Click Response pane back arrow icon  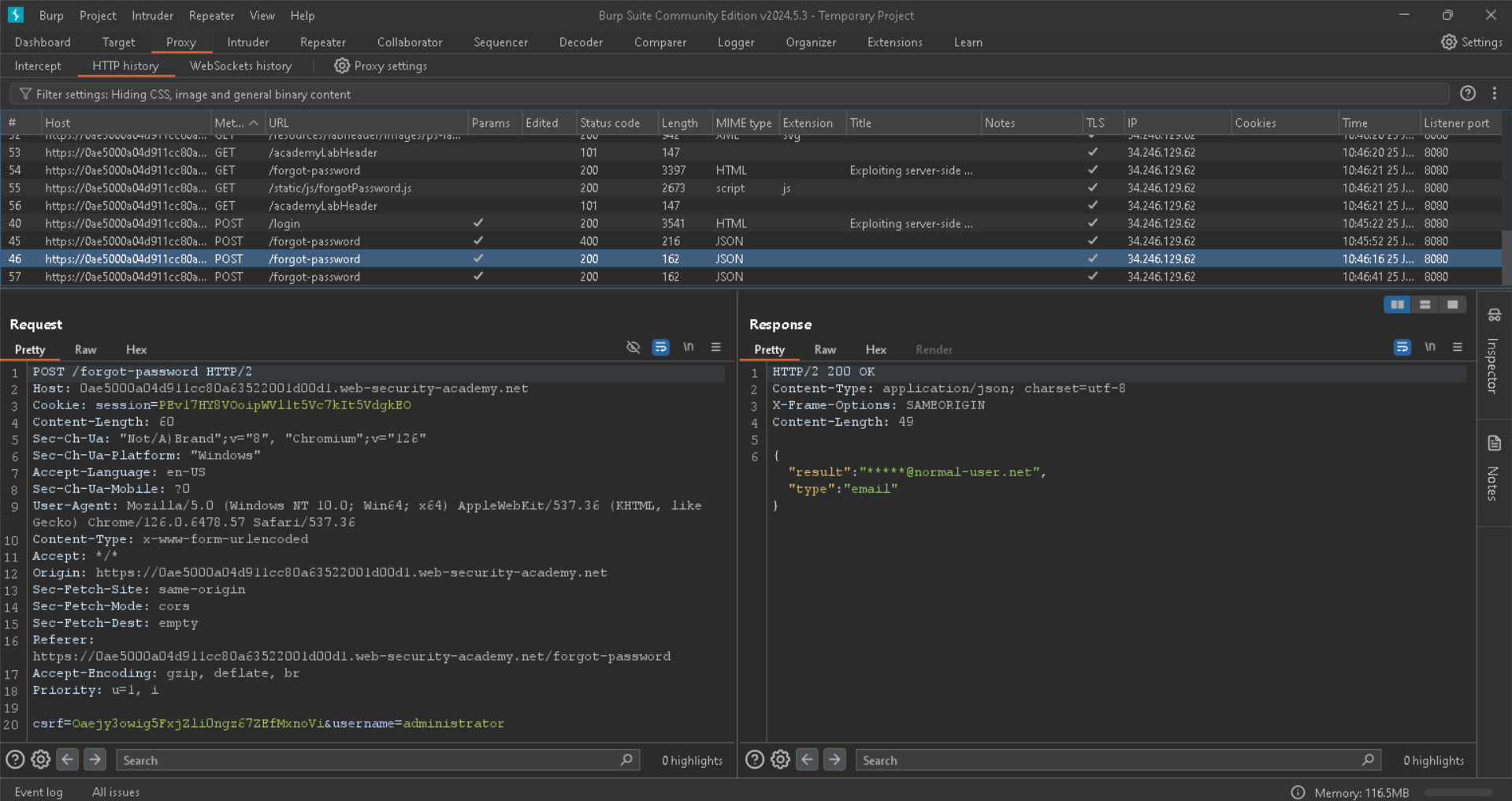807,760
